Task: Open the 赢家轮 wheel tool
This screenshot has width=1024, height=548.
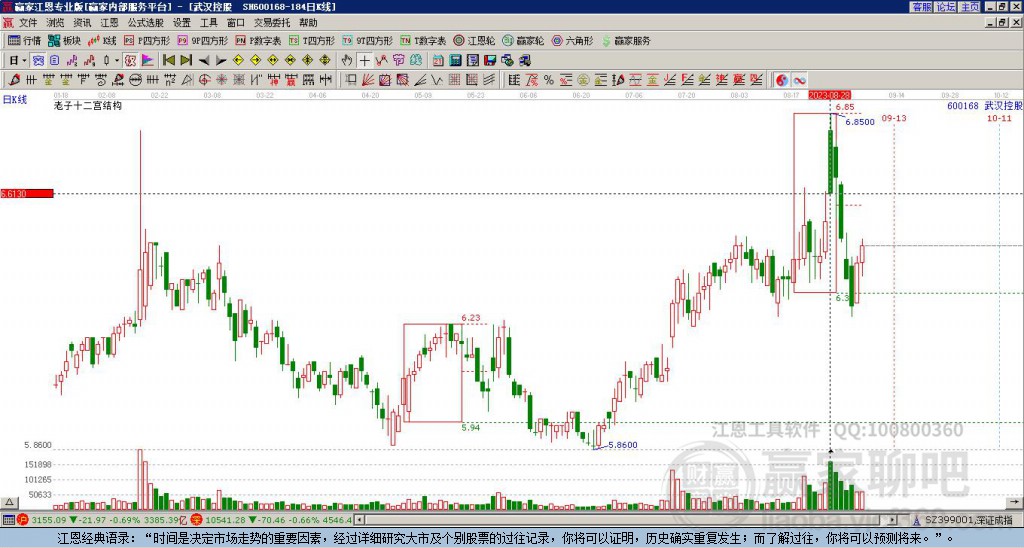Action: [x=523, y=40]
